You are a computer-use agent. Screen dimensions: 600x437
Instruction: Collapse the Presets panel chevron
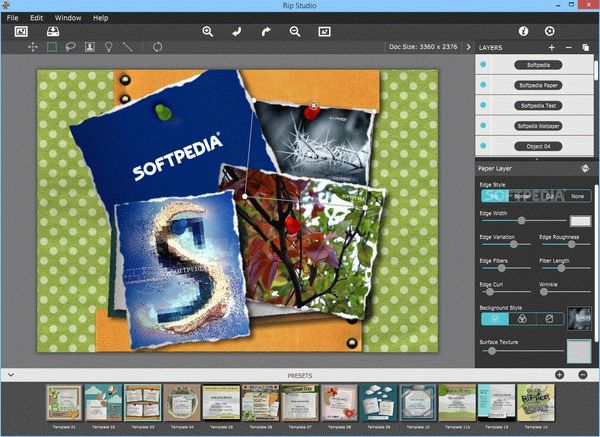[11, 374]
